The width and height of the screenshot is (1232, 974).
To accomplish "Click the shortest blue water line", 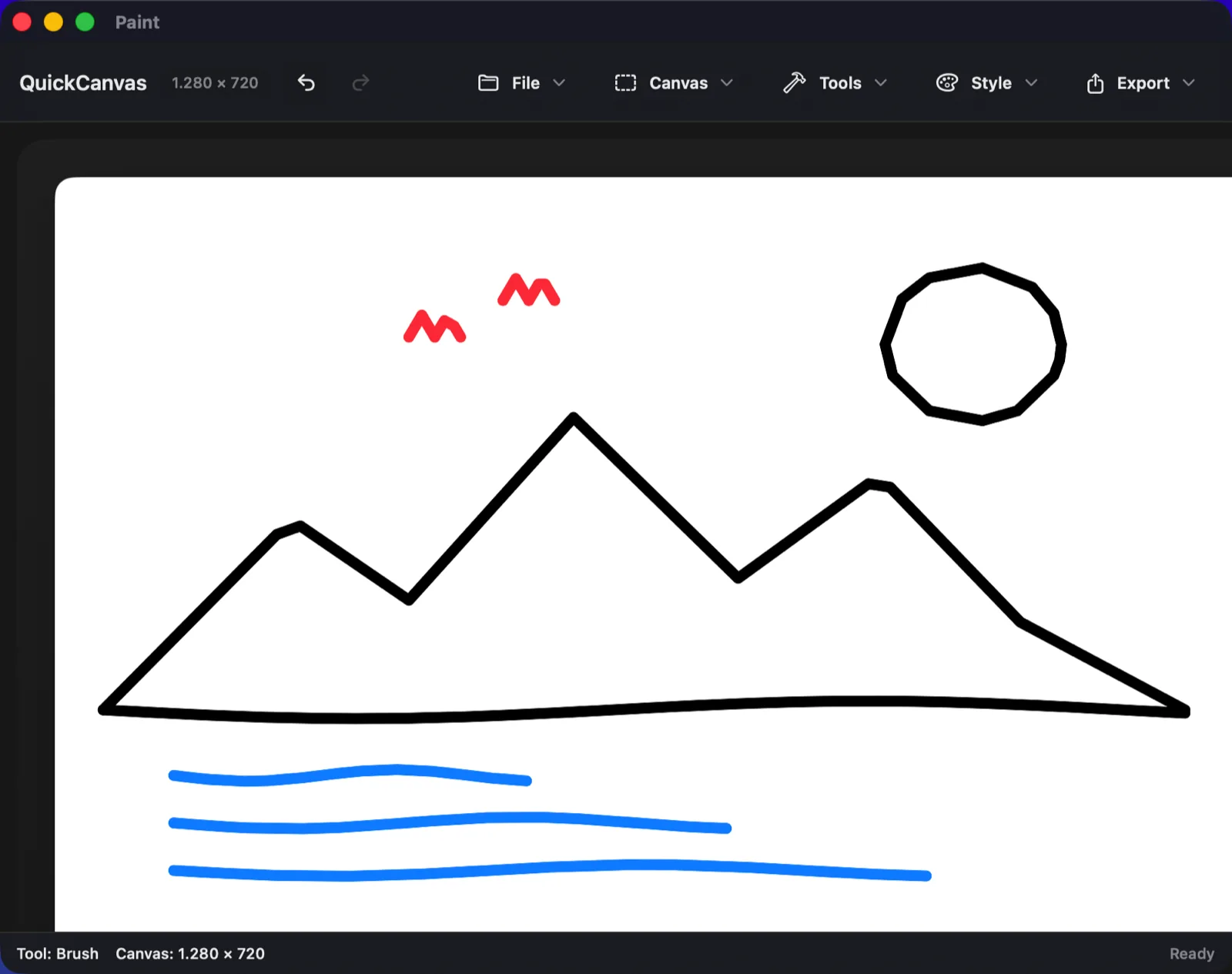I will [350, 775].
